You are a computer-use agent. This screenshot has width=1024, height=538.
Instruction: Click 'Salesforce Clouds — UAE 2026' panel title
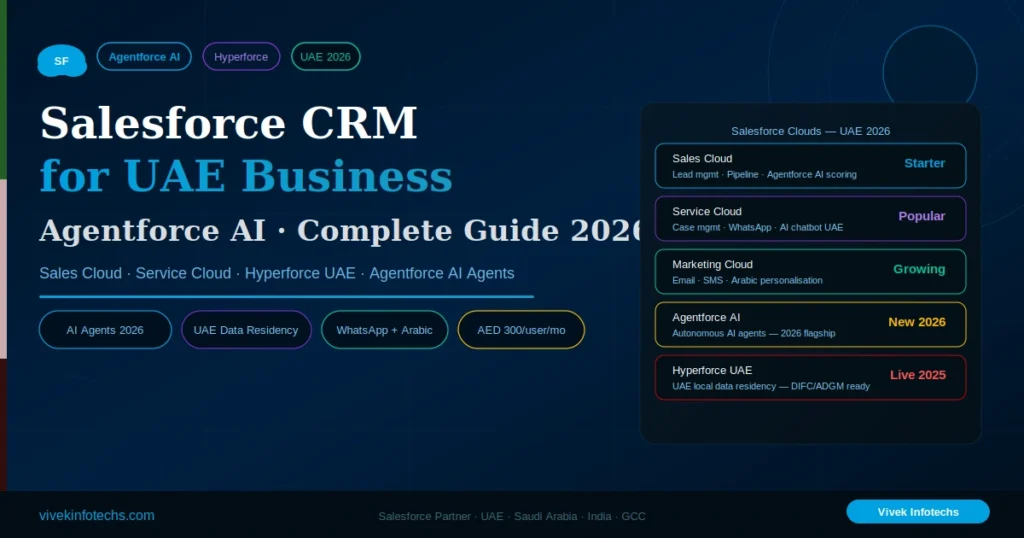[x=810, y=131]
